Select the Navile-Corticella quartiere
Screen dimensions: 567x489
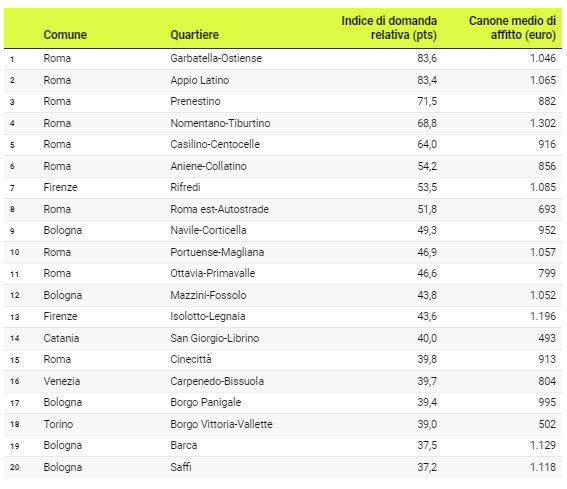[x=208, y=230]
